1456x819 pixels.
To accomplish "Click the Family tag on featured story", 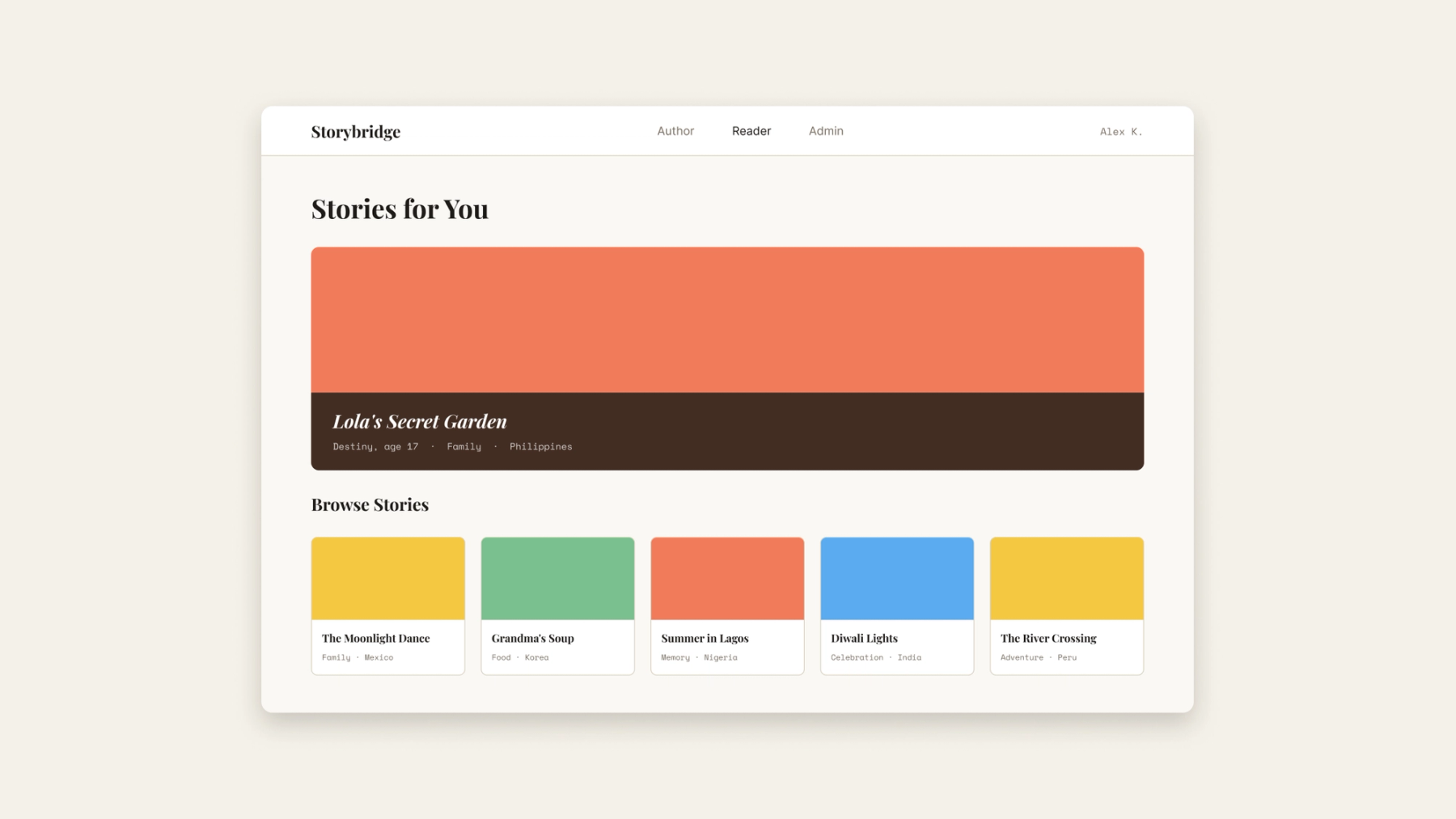I will click(x=464, y=446).
